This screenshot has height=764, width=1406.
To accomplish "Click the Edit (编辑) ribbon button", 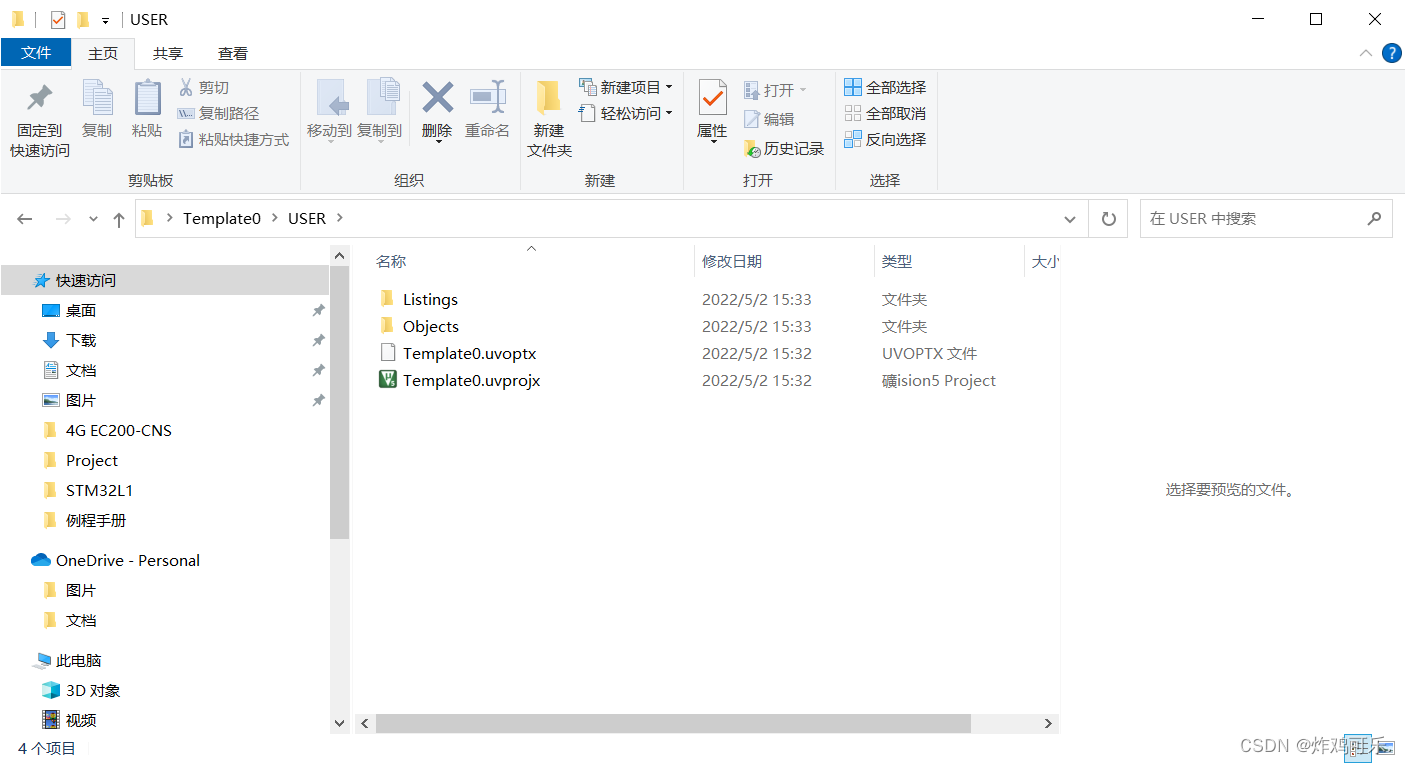I will 769,120.
